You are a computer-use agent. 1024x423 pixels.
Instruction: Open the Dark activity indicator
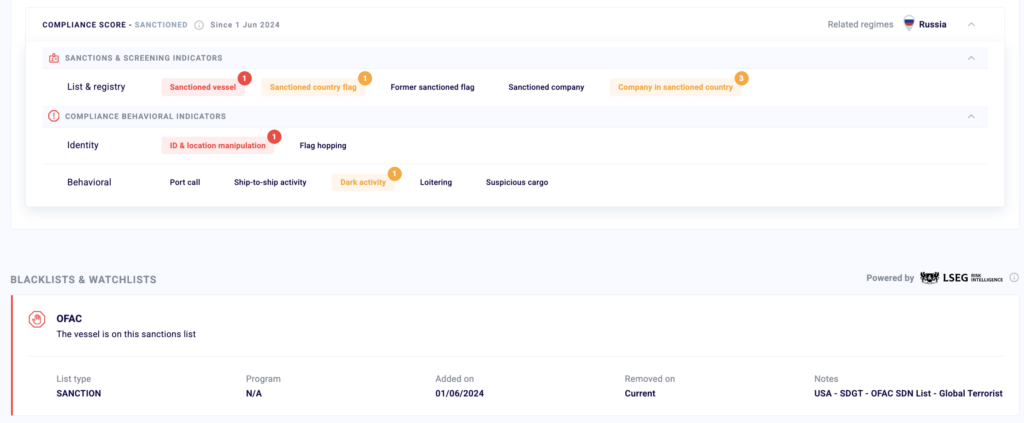point(363,183)
